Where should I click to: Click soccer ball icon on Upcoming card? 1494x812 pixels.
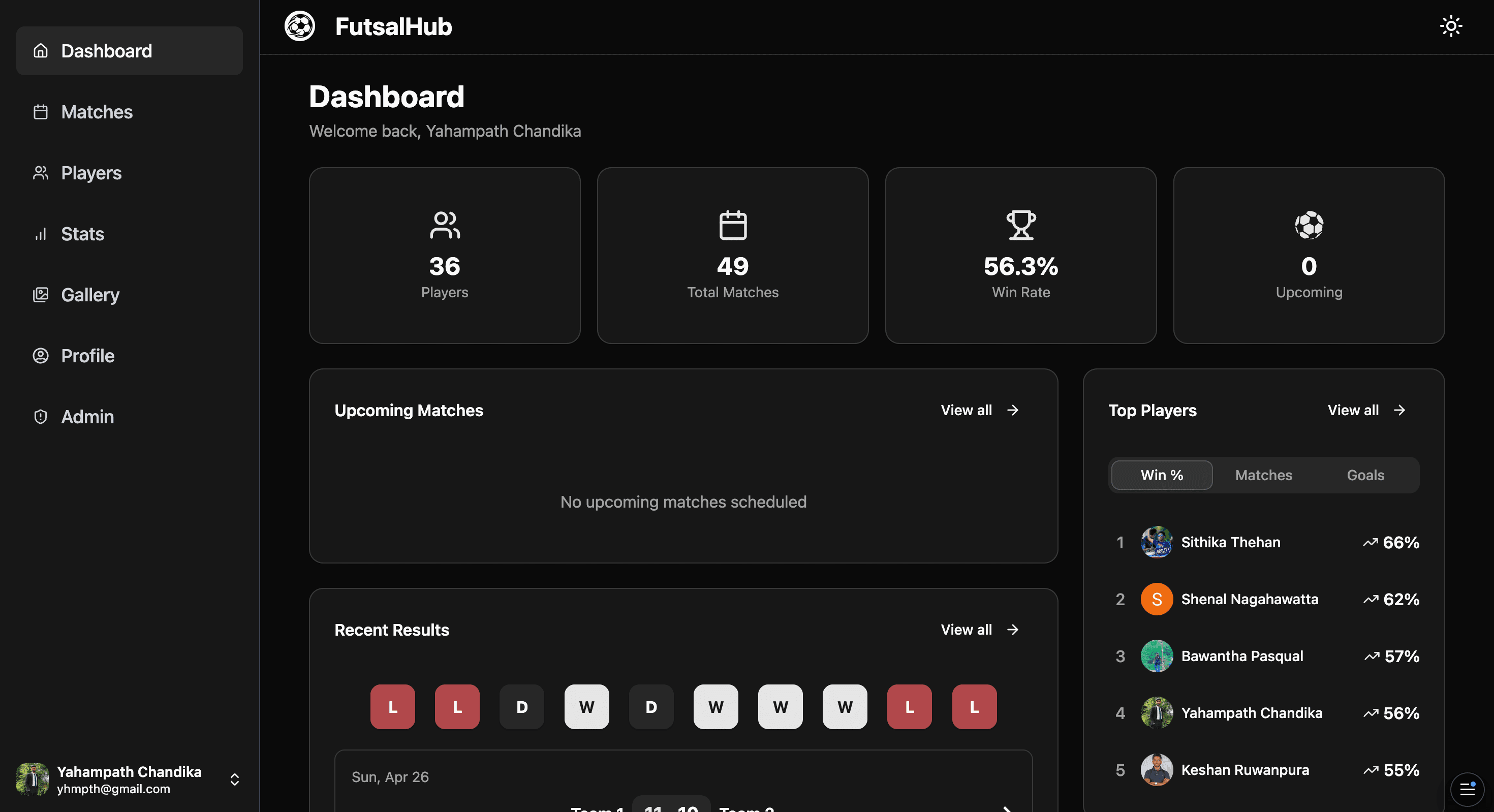1309,225
